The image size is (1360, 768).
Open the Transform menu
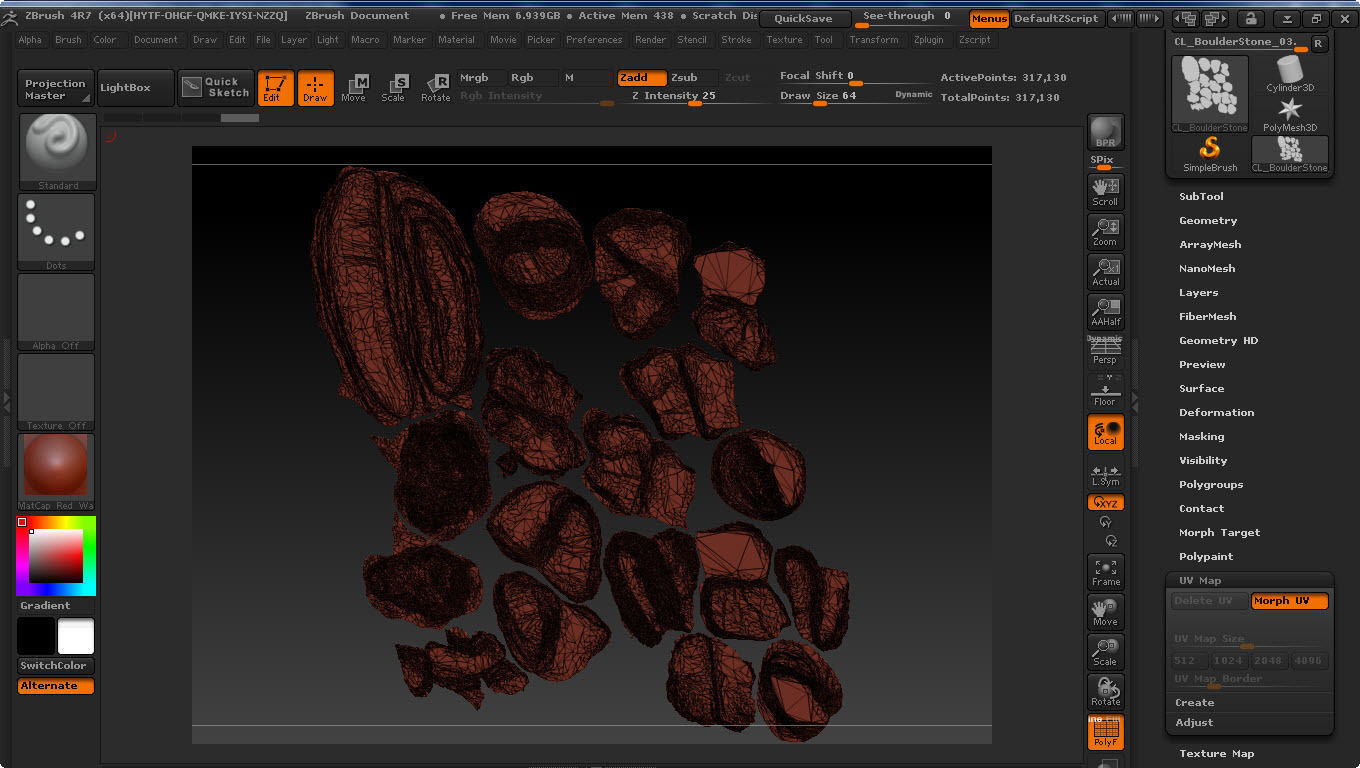tap(873, 40)
